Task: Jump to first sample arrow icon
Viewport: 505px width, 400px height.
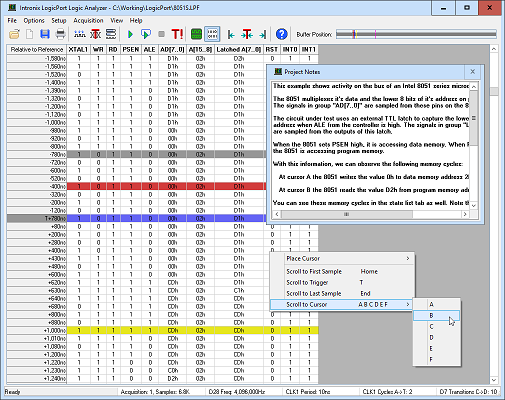Action: tap(231, 34)
